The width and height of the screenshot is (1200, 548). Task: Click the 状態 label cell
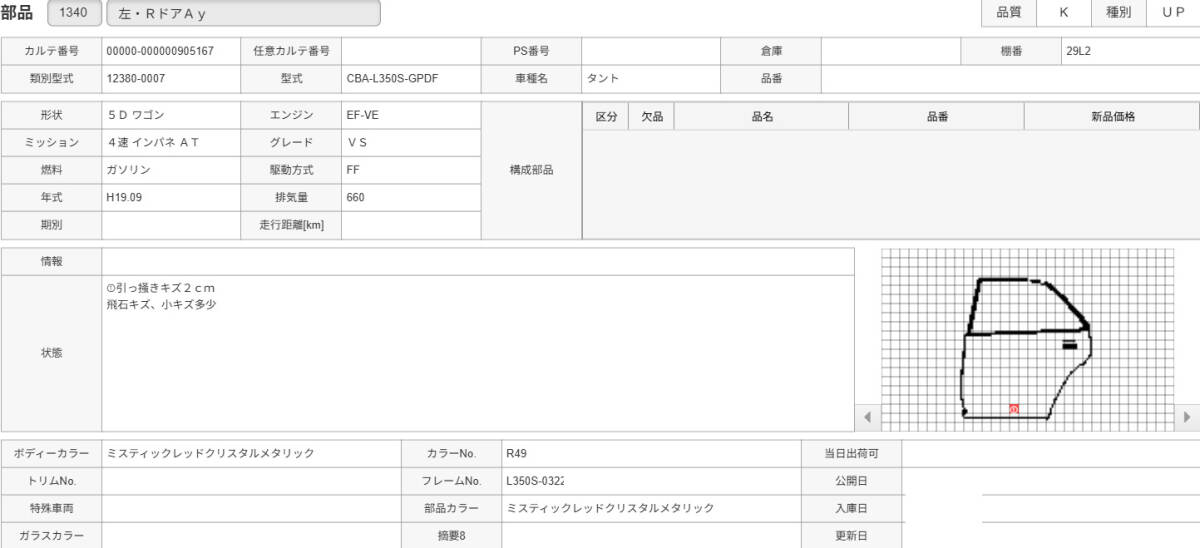51,353
